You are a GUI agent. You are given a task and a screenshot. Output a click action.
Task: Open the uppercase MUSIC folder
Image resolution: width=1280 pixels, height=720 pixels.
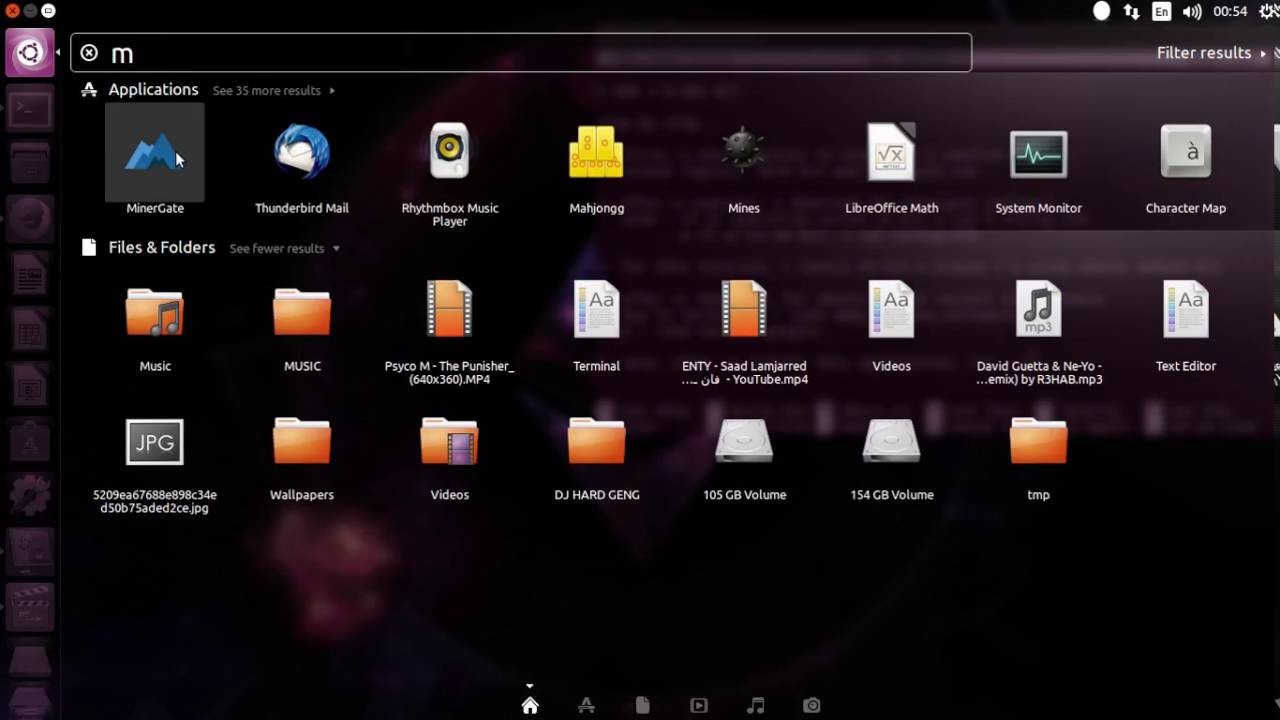[x=302, y=312]
